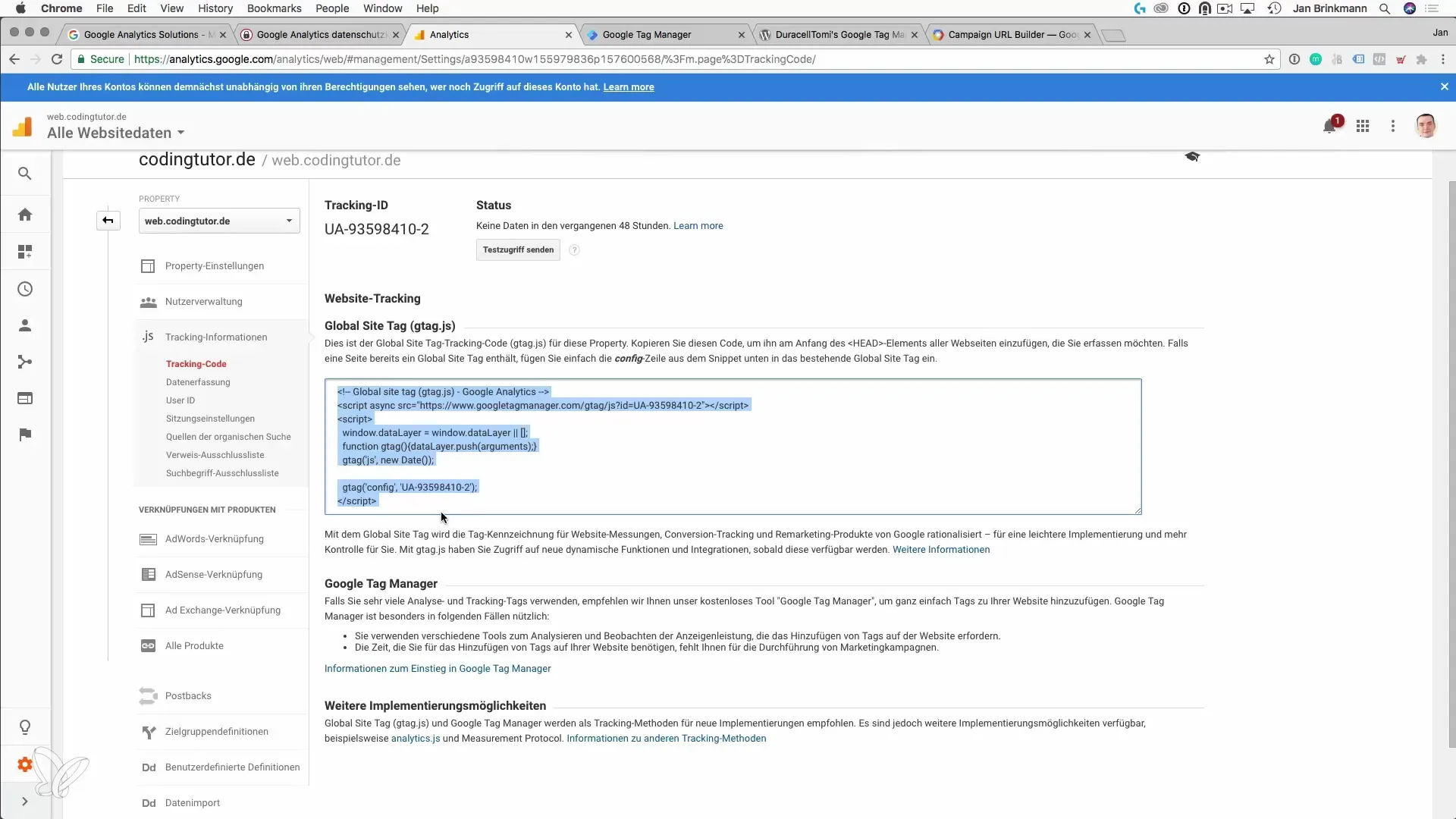
Task: Dismiss the blue notification banner
Action: (x=1444, y=87)
